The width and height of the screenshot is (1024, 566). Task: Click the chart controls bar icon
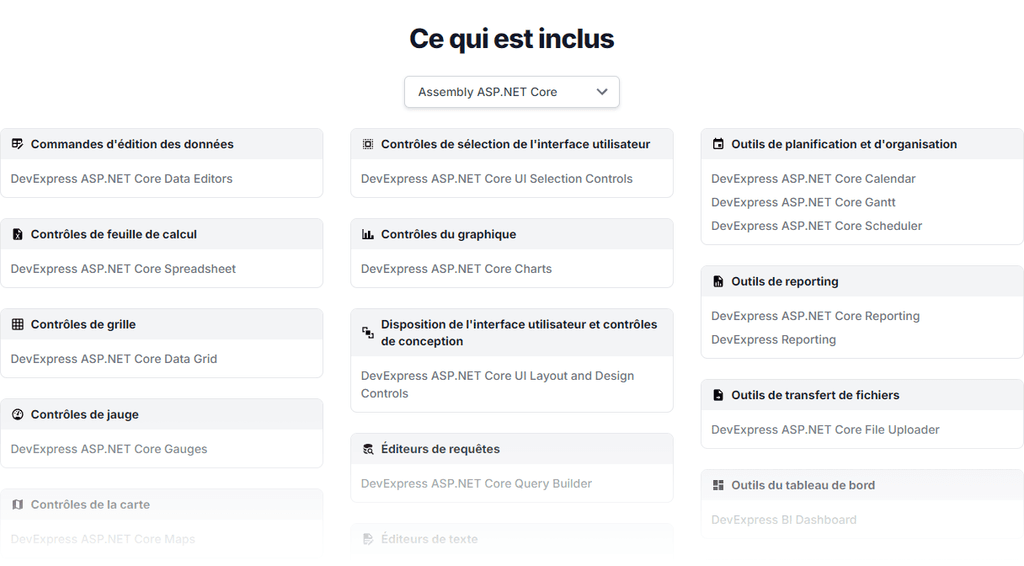coord(368,234)
